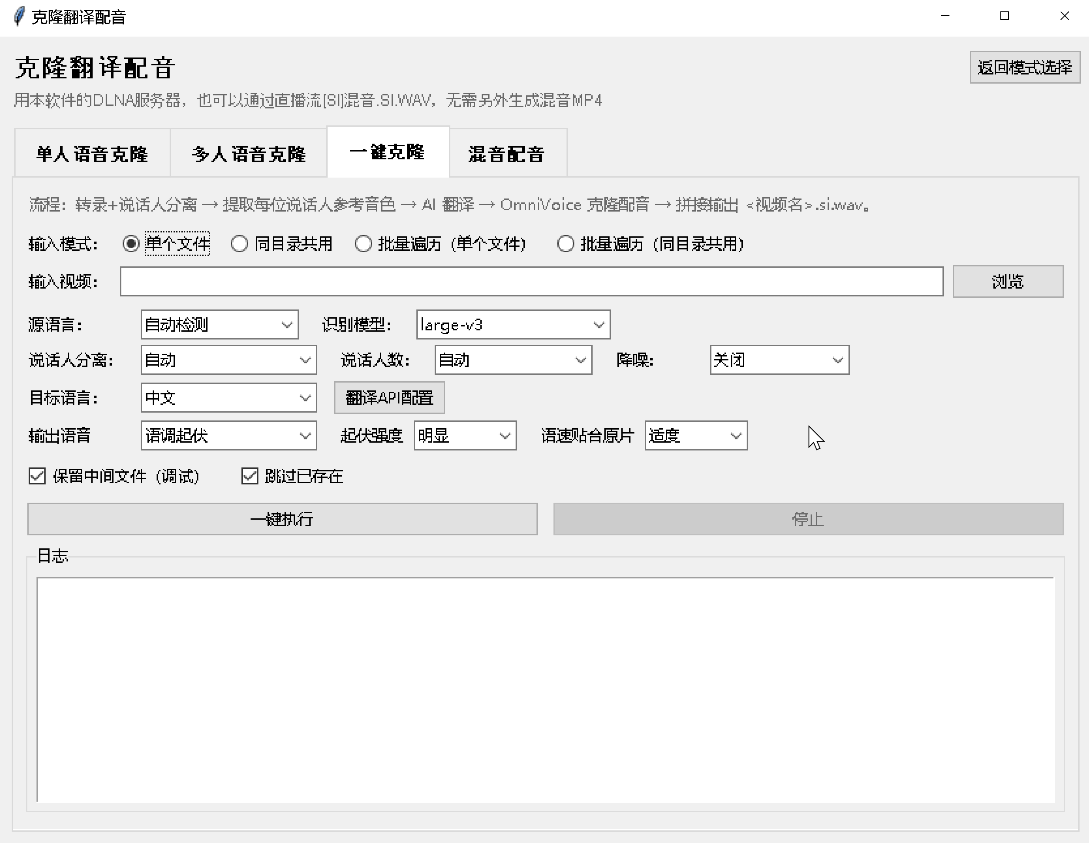The image size is (1089, 843).
Task: Switch to the 多人语音克隆 tab
Action: [x=249, y=153]
